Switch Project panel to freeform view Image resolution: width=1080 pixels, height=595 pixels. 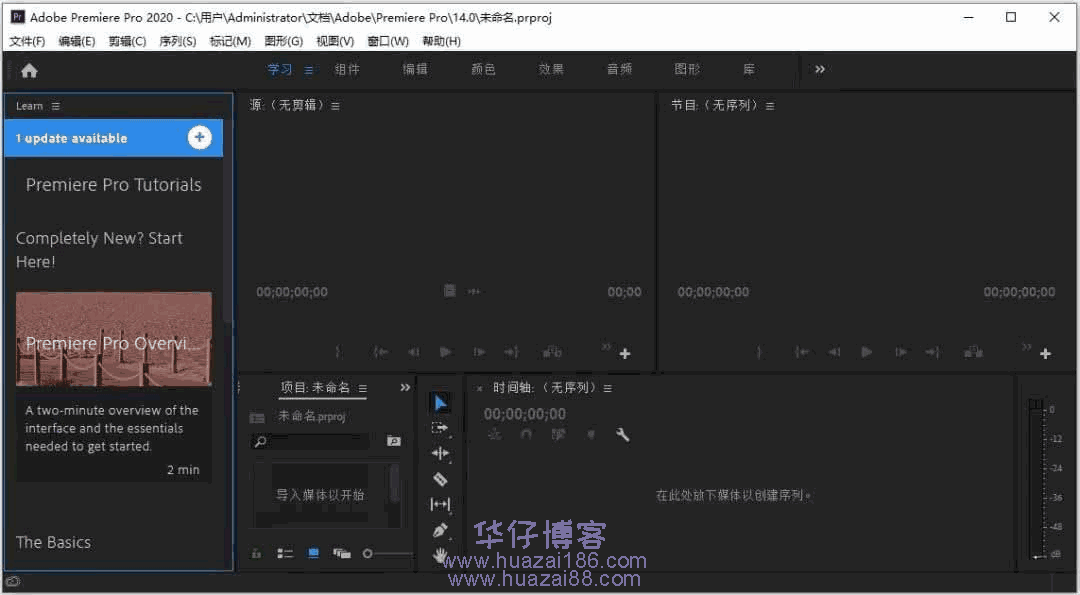point(342,553)
